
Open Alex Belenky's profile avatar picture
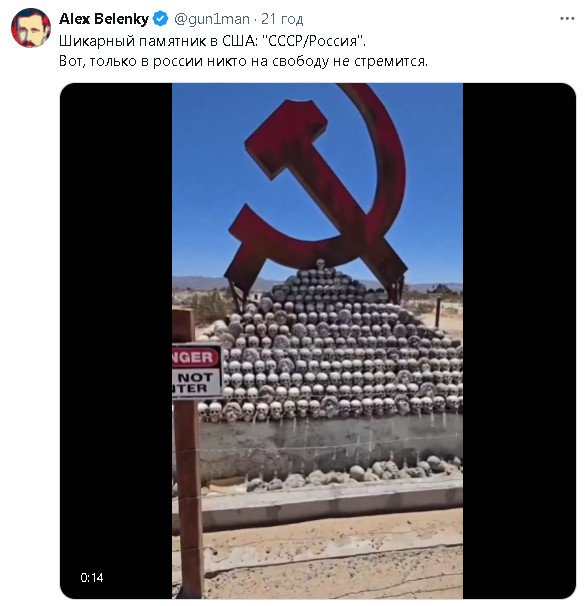pos(31,28)
